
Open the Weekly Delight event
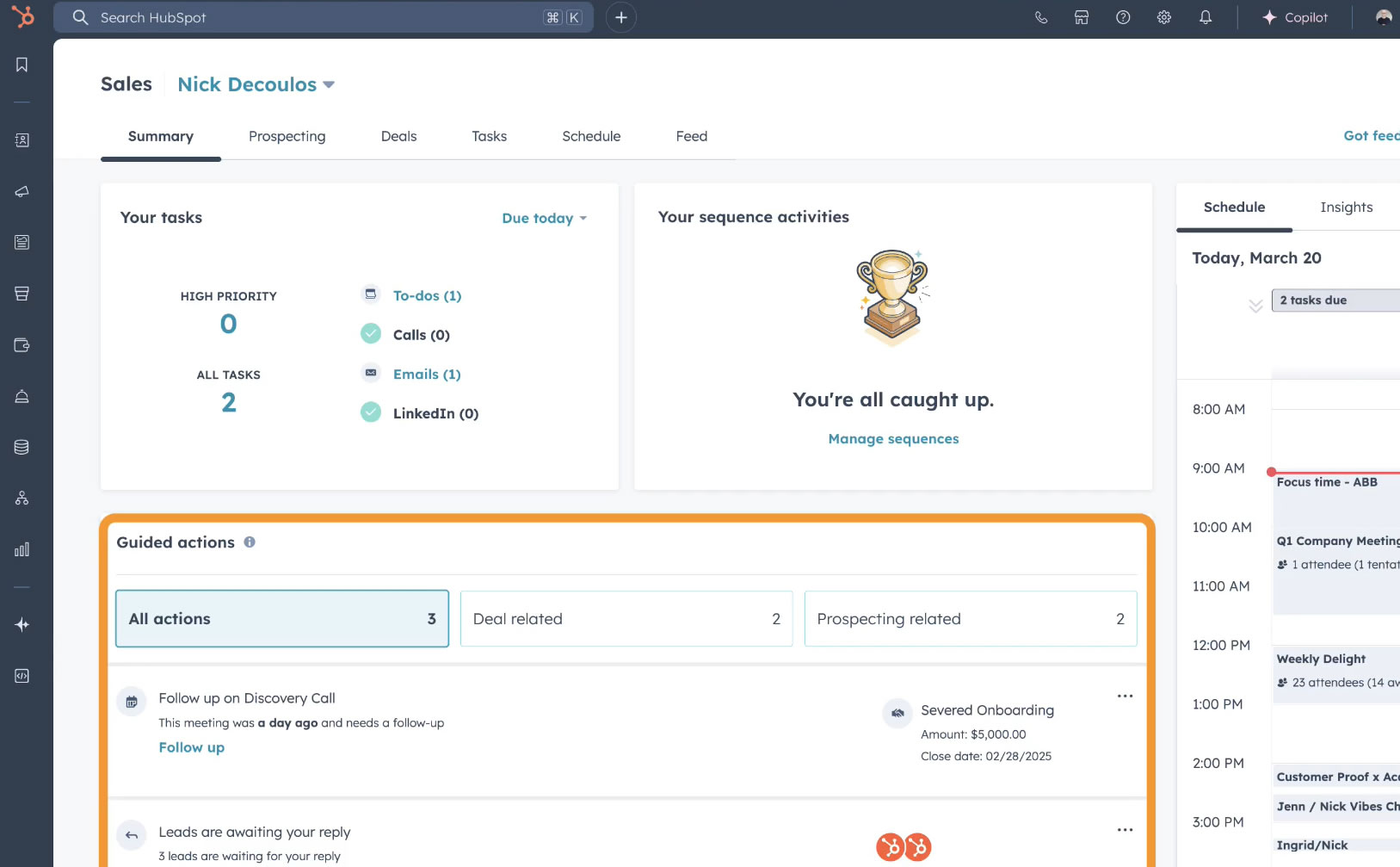coord(1338,676)
